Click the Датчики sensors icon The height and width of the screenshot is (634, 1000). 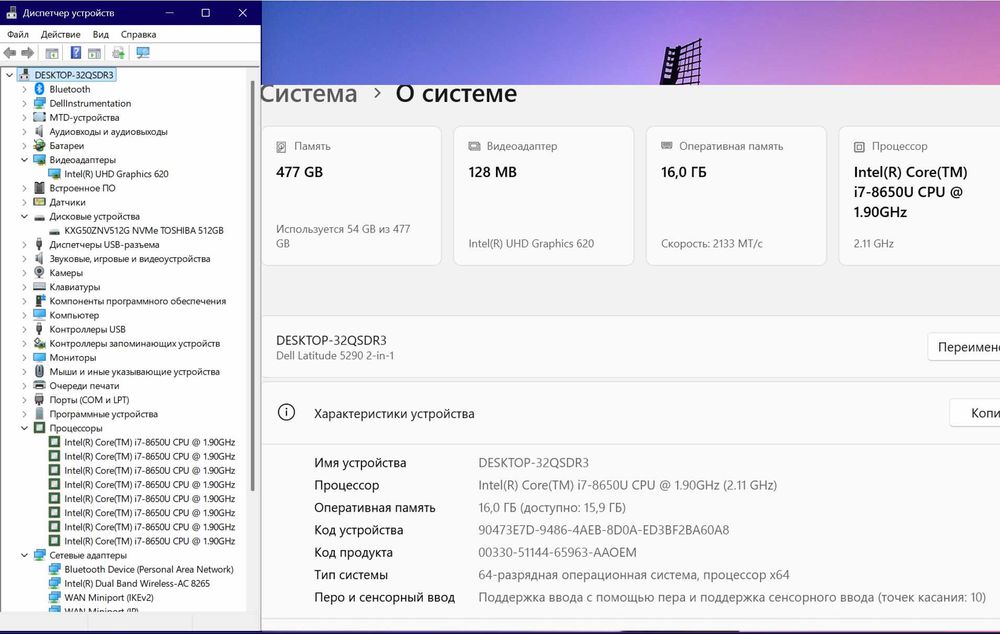pos(40,202)
